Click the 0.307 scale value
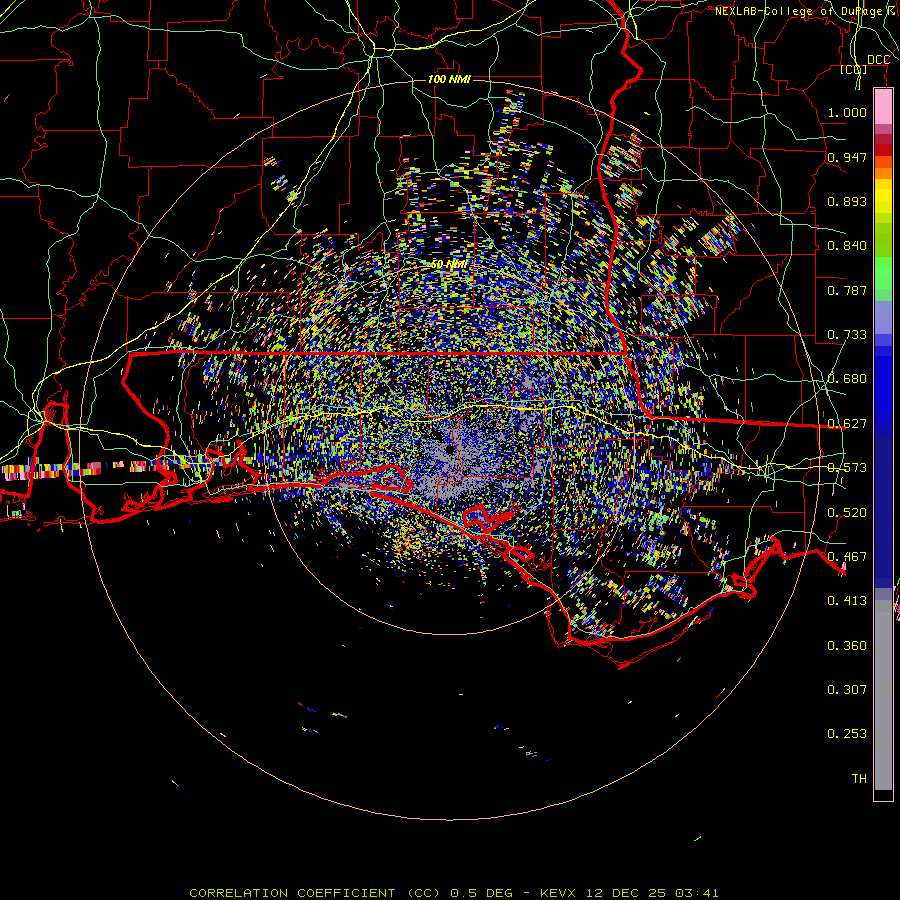 pyautogui.click(x=847, y=689)
